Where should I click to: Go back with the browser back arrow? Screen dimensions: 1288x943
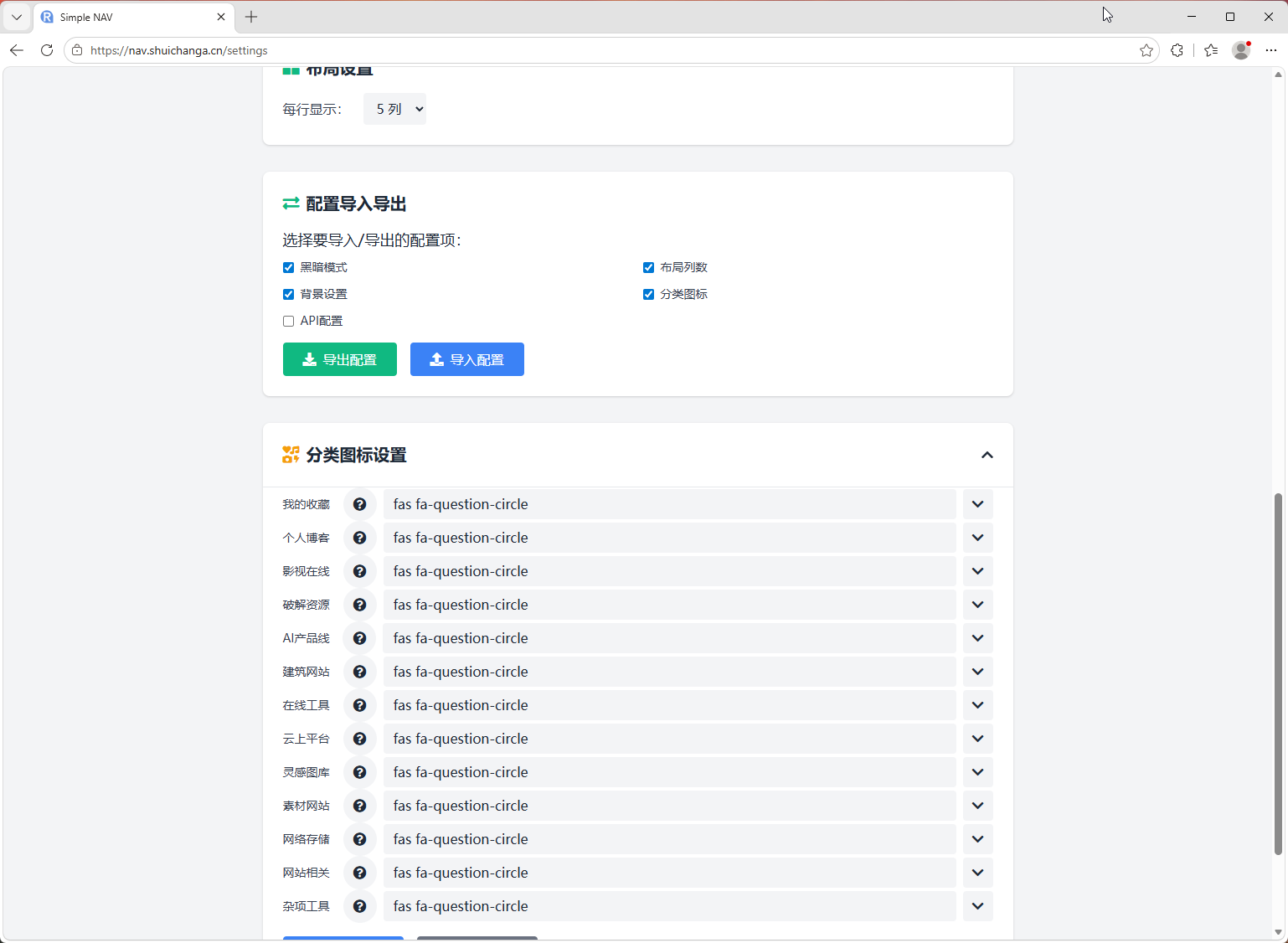coord(17,50)
